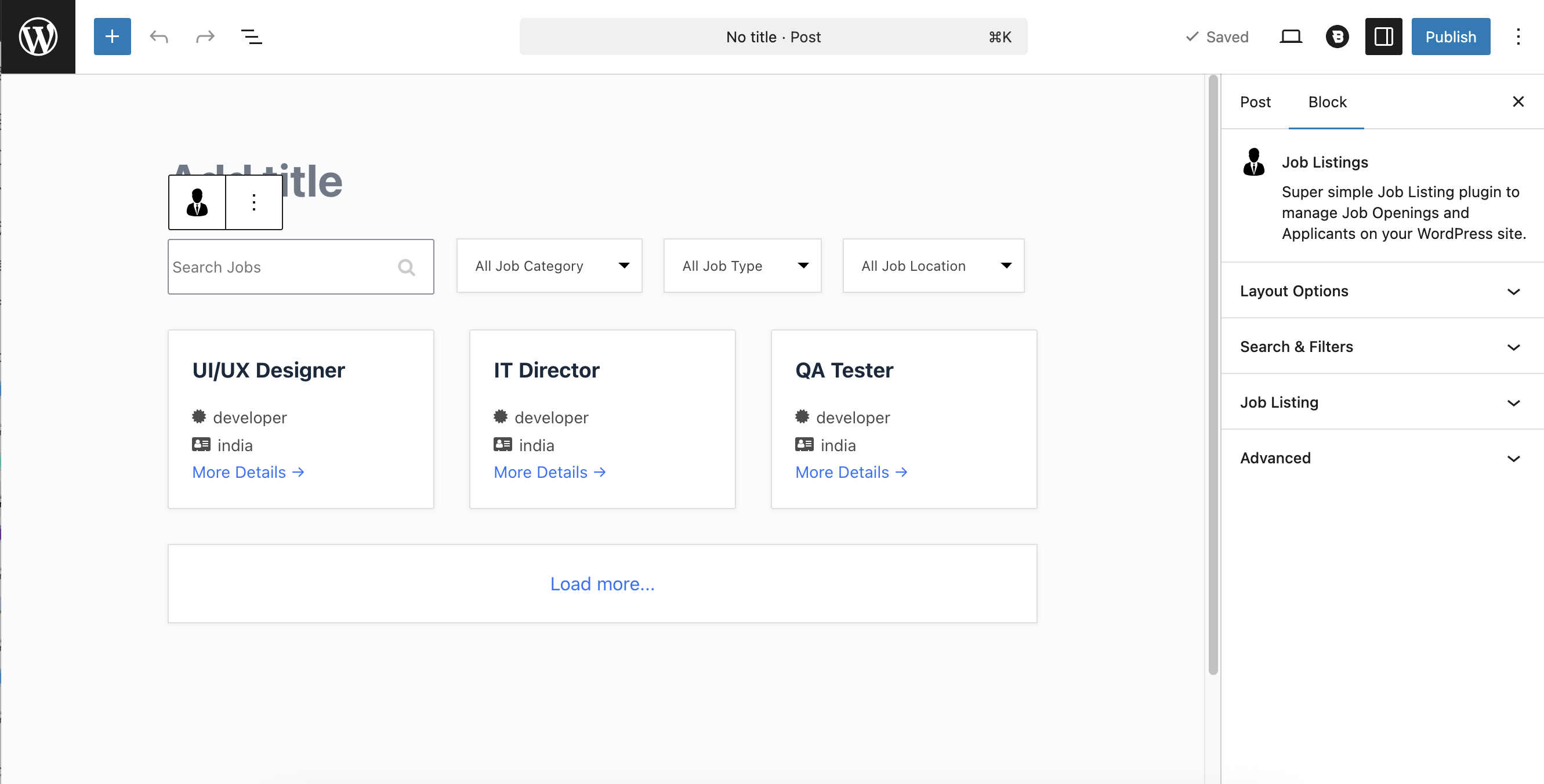Click the undo arrow icon
This screenshot has width=1544, height=784.
coord(159,37)
